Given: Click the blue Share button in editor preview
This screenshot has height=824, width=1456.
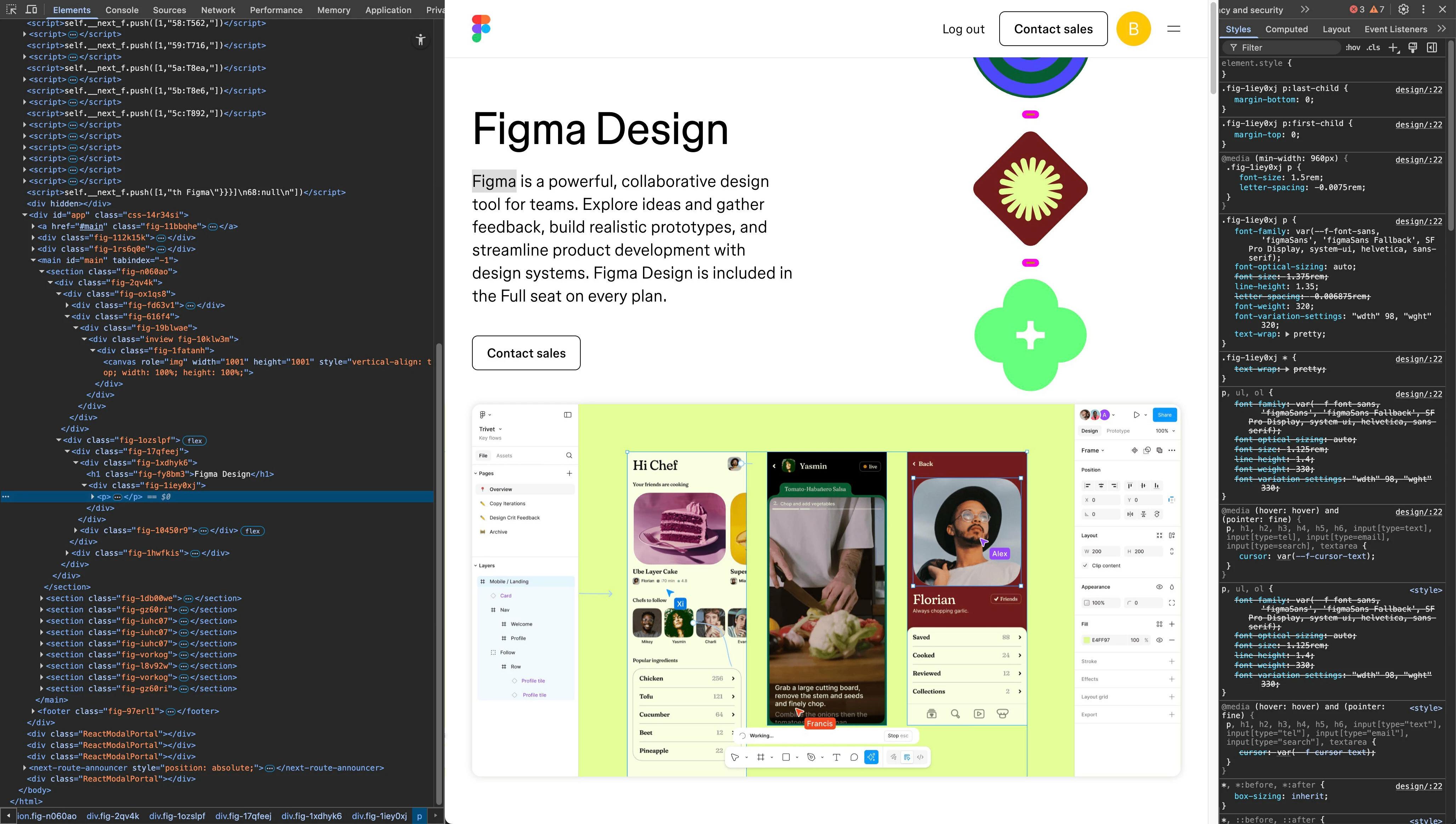Looking at the screenshot, I should click(x=1165, y=415).
